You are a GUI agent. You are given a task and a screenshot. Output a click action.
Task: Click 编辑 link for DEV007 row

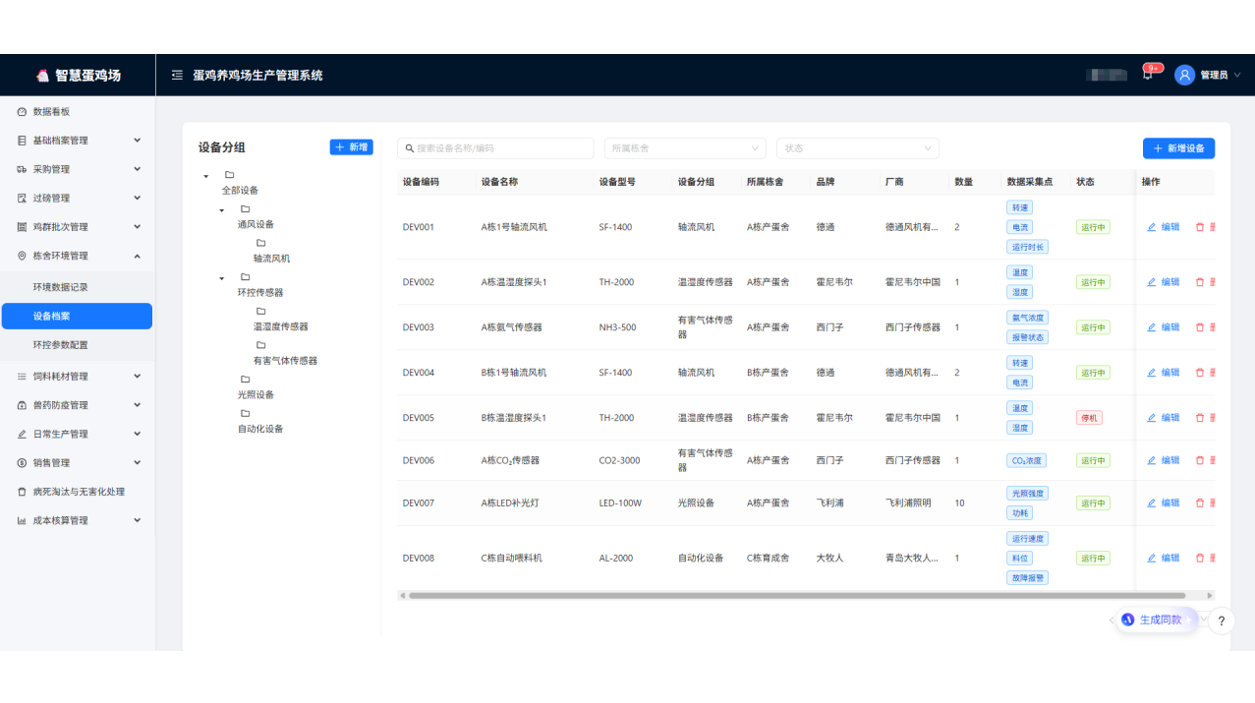click(1170, 503)
